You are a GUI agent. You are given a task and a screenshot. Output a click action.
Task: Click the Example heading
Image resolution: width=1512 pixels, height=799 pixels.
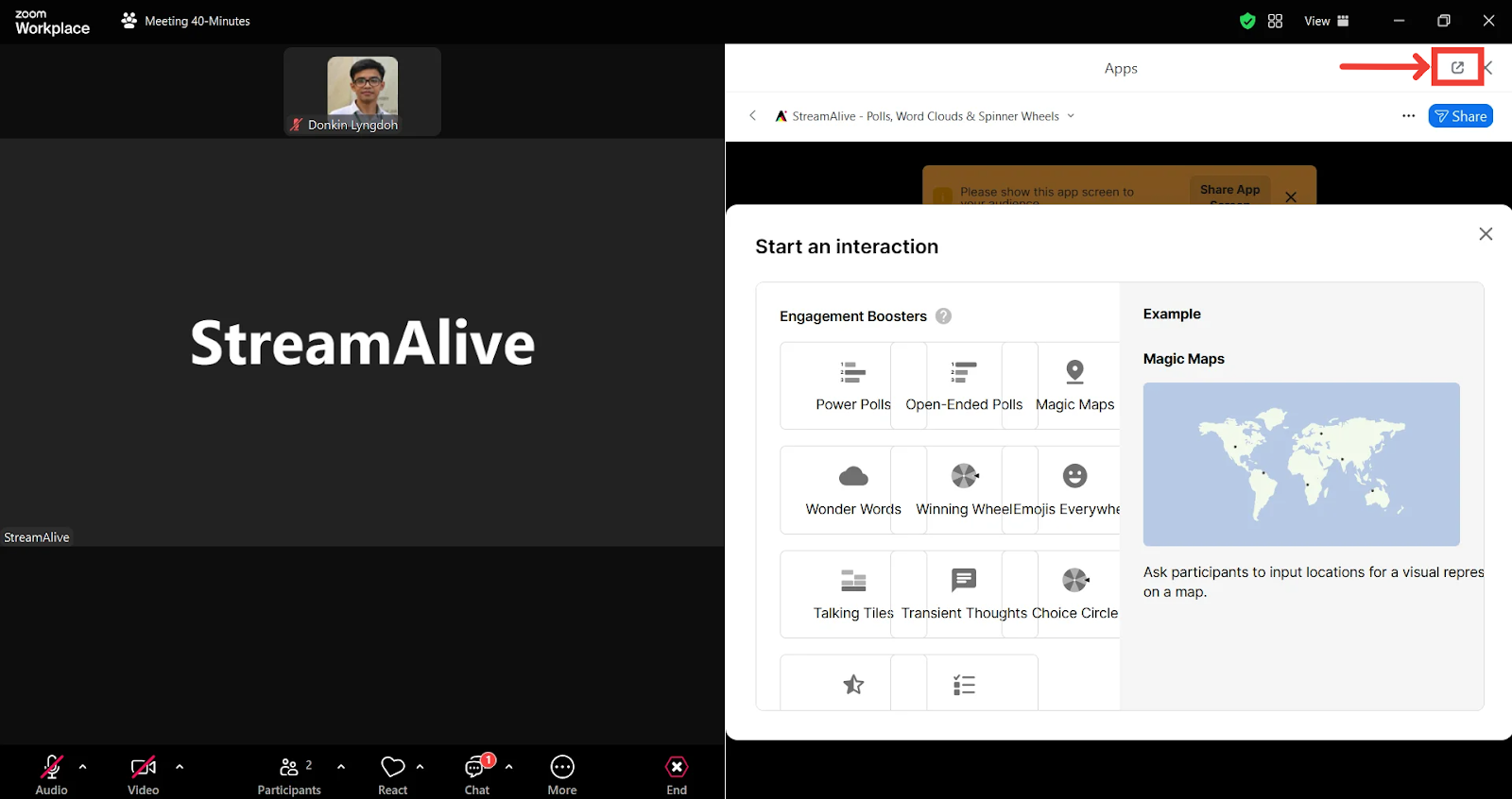1172,314
